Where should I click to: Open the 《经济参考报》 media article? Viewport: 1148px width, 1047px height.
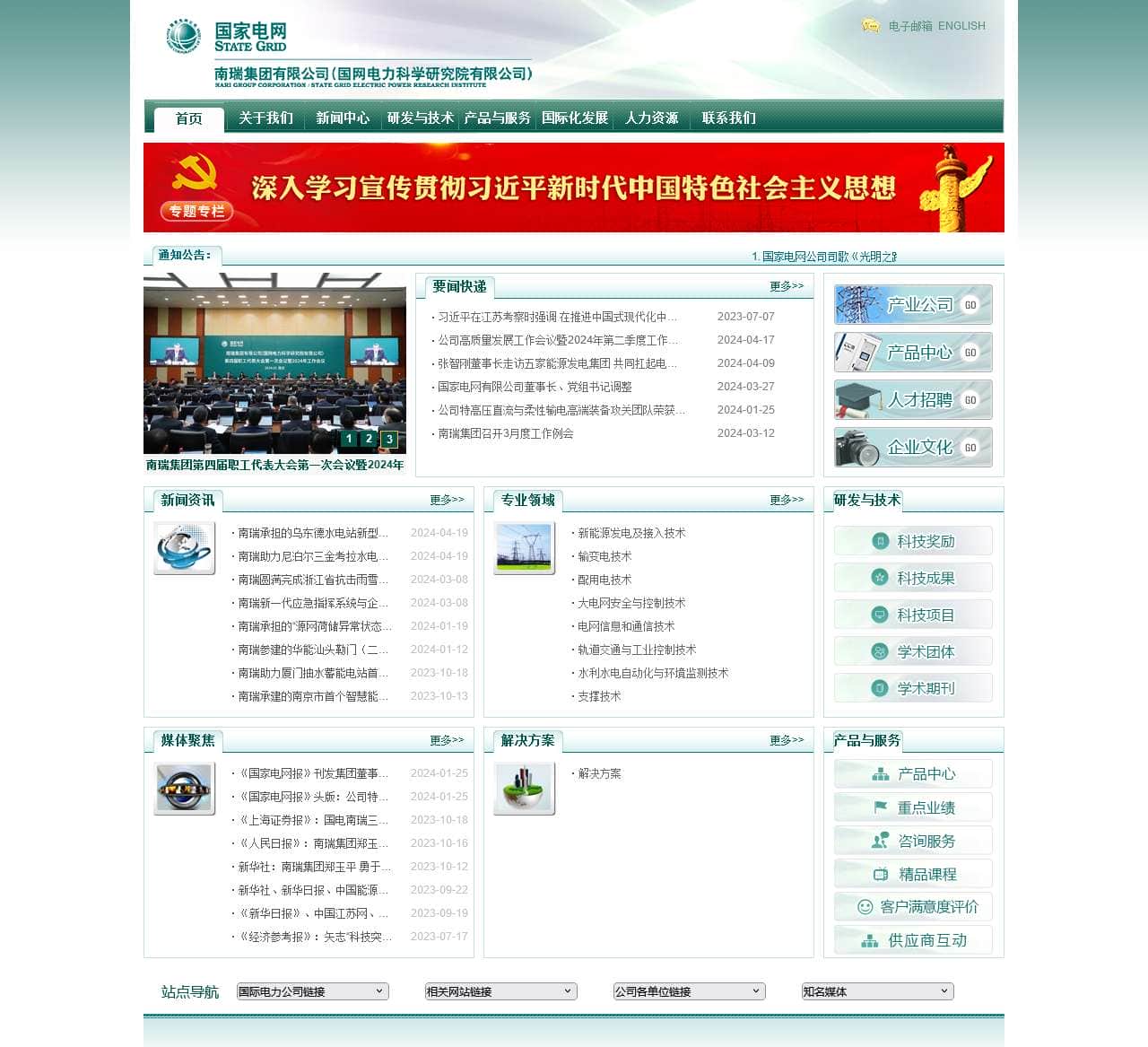point(315,937)
